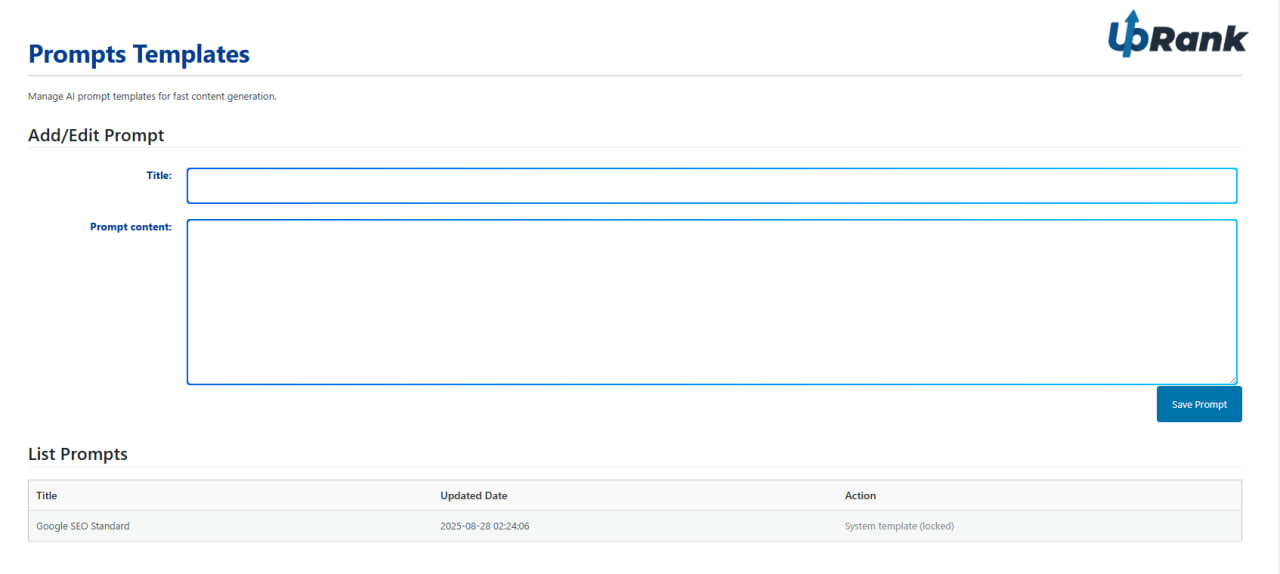1280x574 pixels.
Task: Focus the Title input field
Action: pyautogui.click(x=712, y=186)
